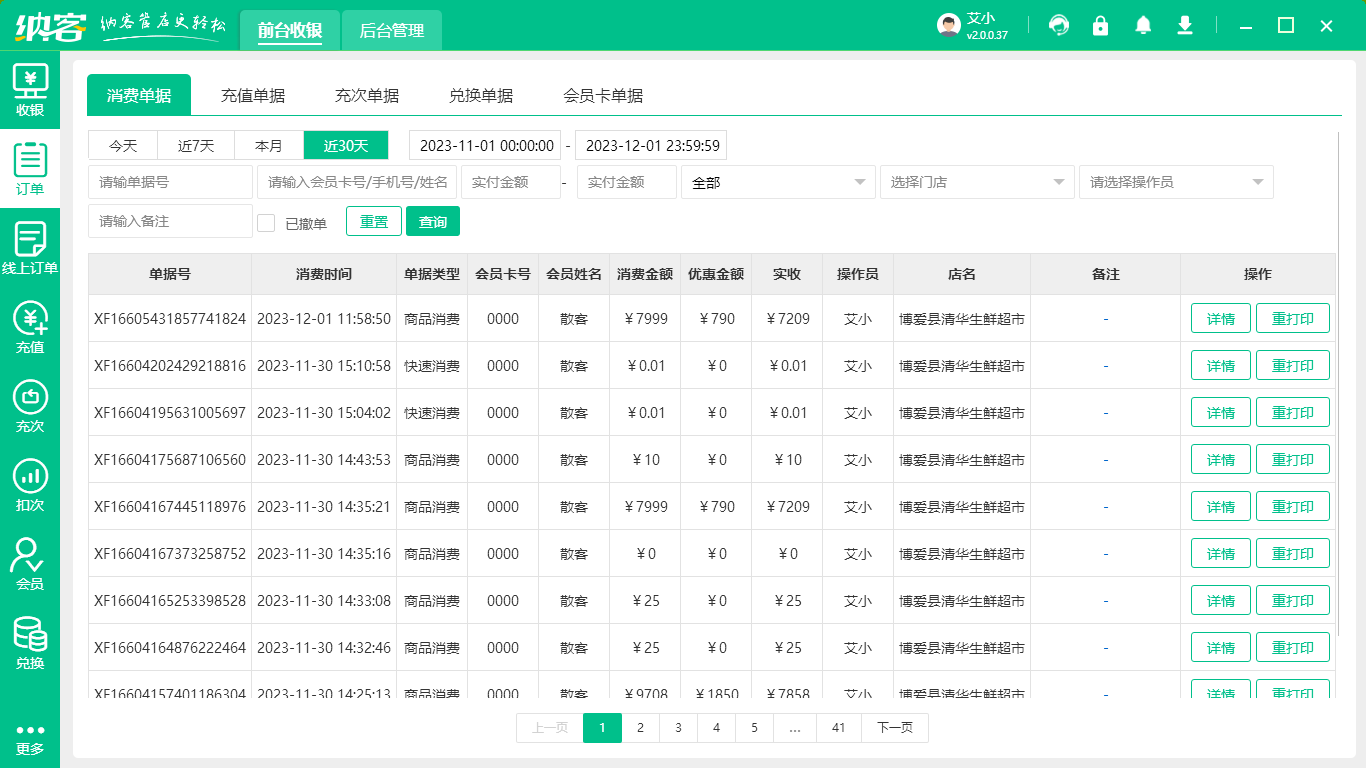
Task: Click the lock screen icon in title bar
Action: pos(1101,25)
